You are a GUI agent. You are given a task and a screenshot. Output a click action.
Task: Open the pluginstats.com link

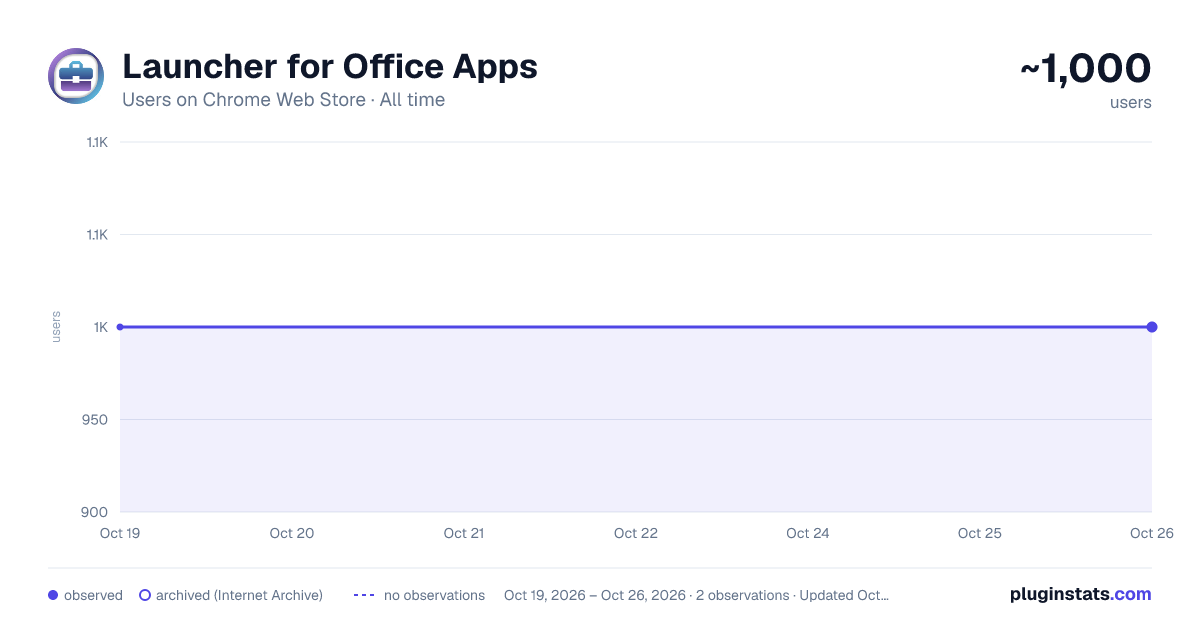1081,594
